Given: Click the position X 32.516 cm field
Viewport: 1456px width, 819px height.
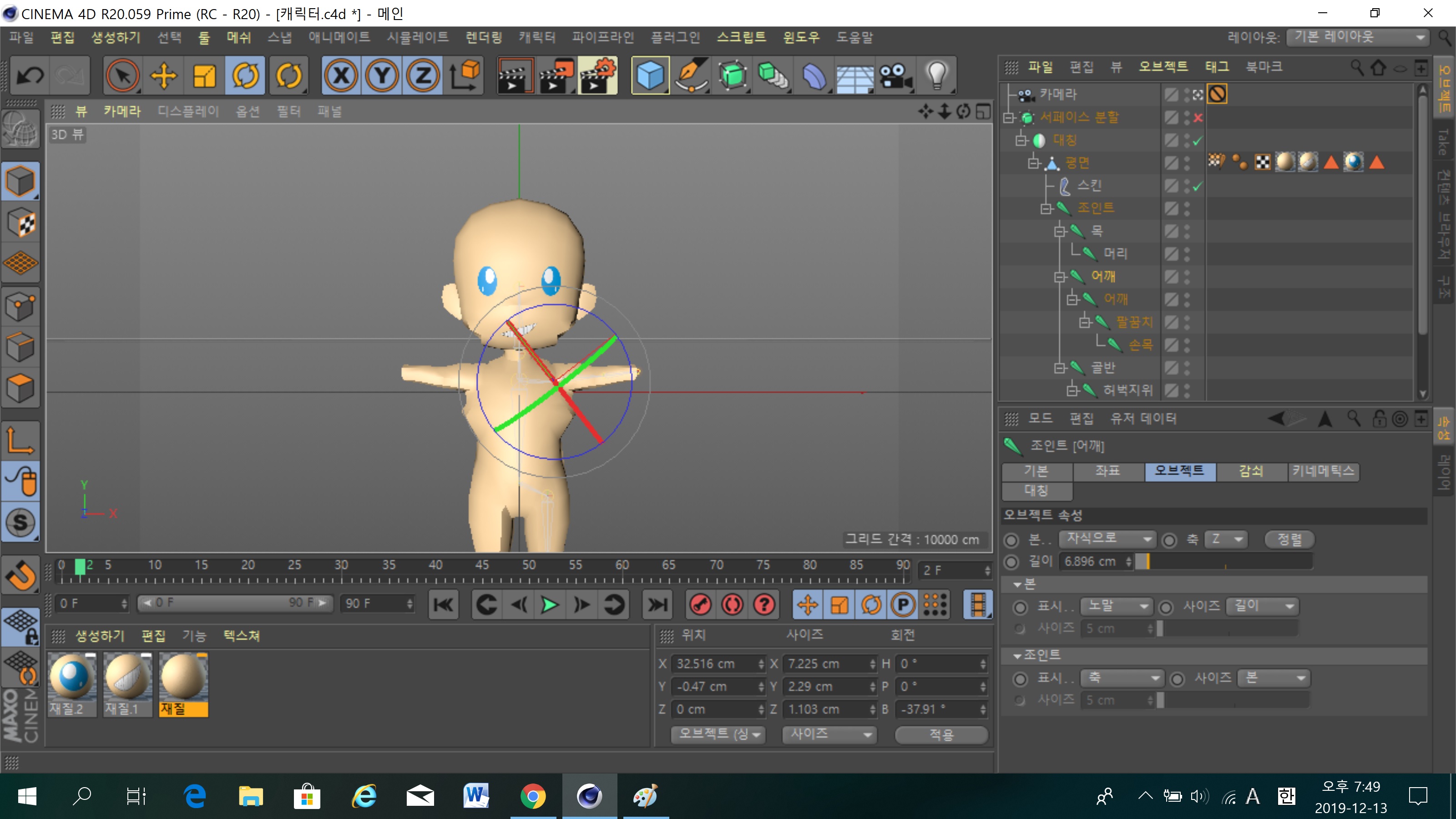Looking at the screenshot, I should point(719,663).
